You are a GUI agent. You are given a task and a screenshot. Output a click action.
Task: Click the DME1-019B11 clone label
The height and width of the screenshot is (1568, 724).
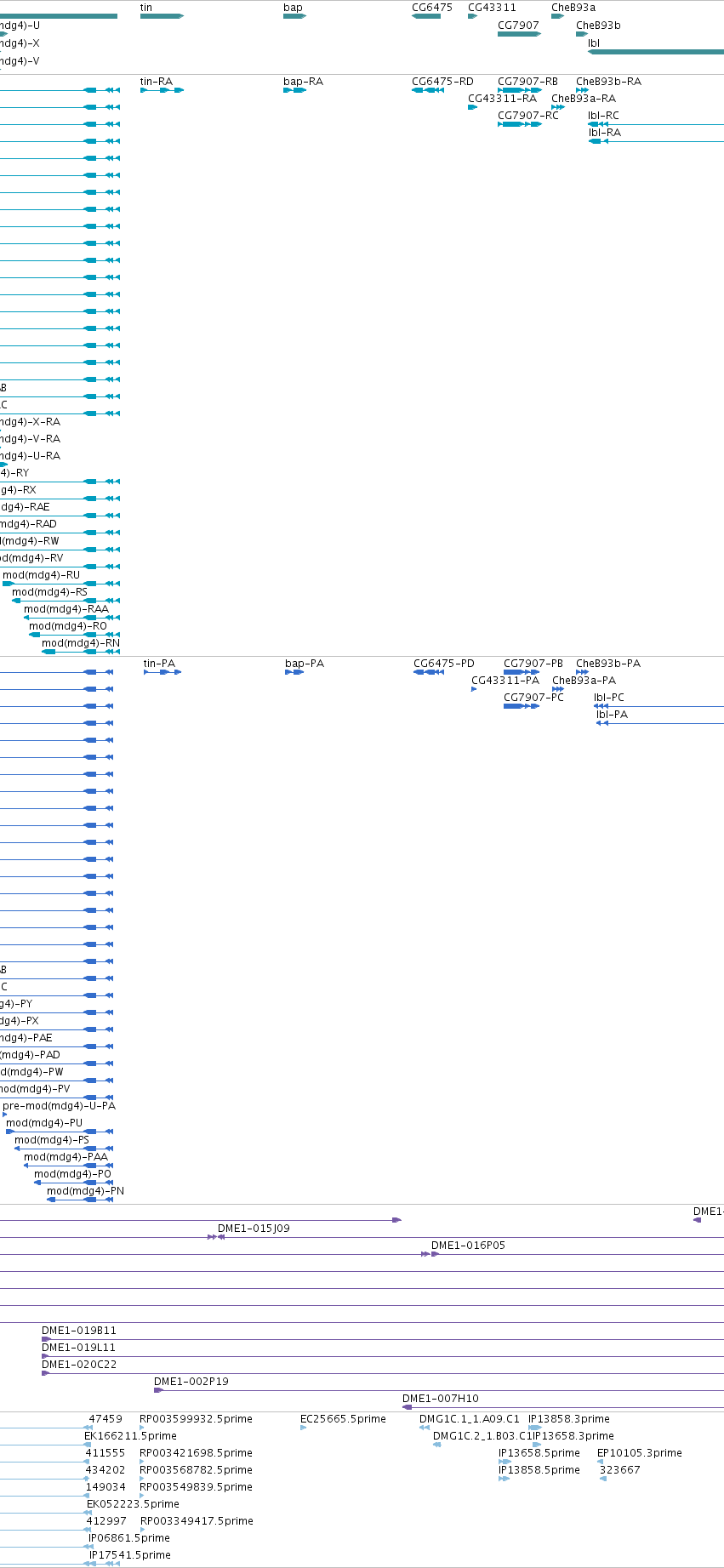[x=79, y=1331]
